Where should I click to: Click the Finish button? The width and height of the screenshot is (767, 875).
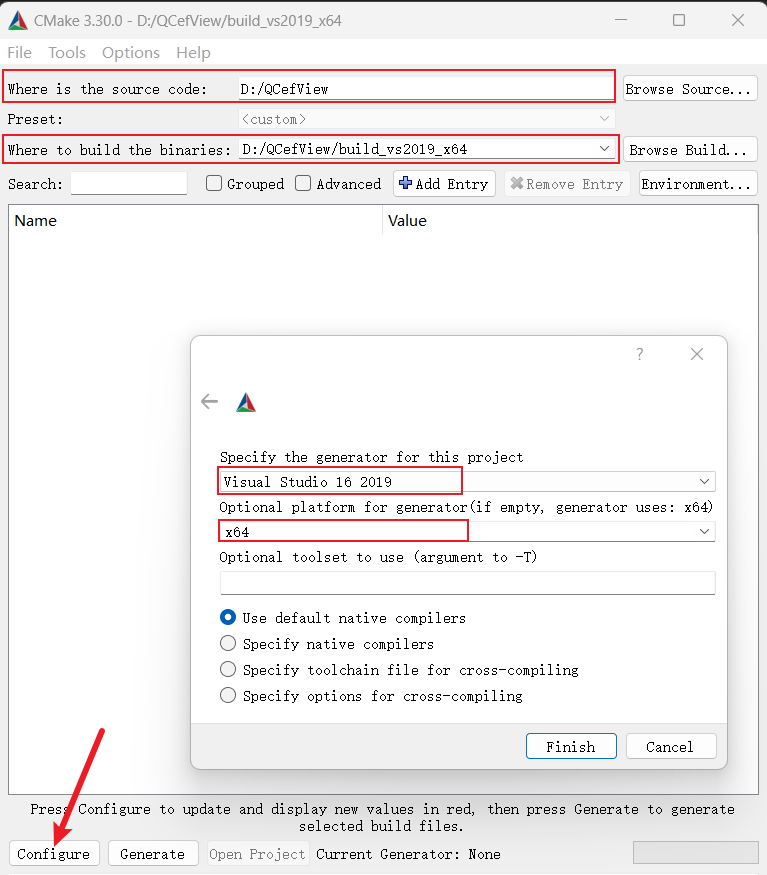pyautogui.click(x=571, y=746)
